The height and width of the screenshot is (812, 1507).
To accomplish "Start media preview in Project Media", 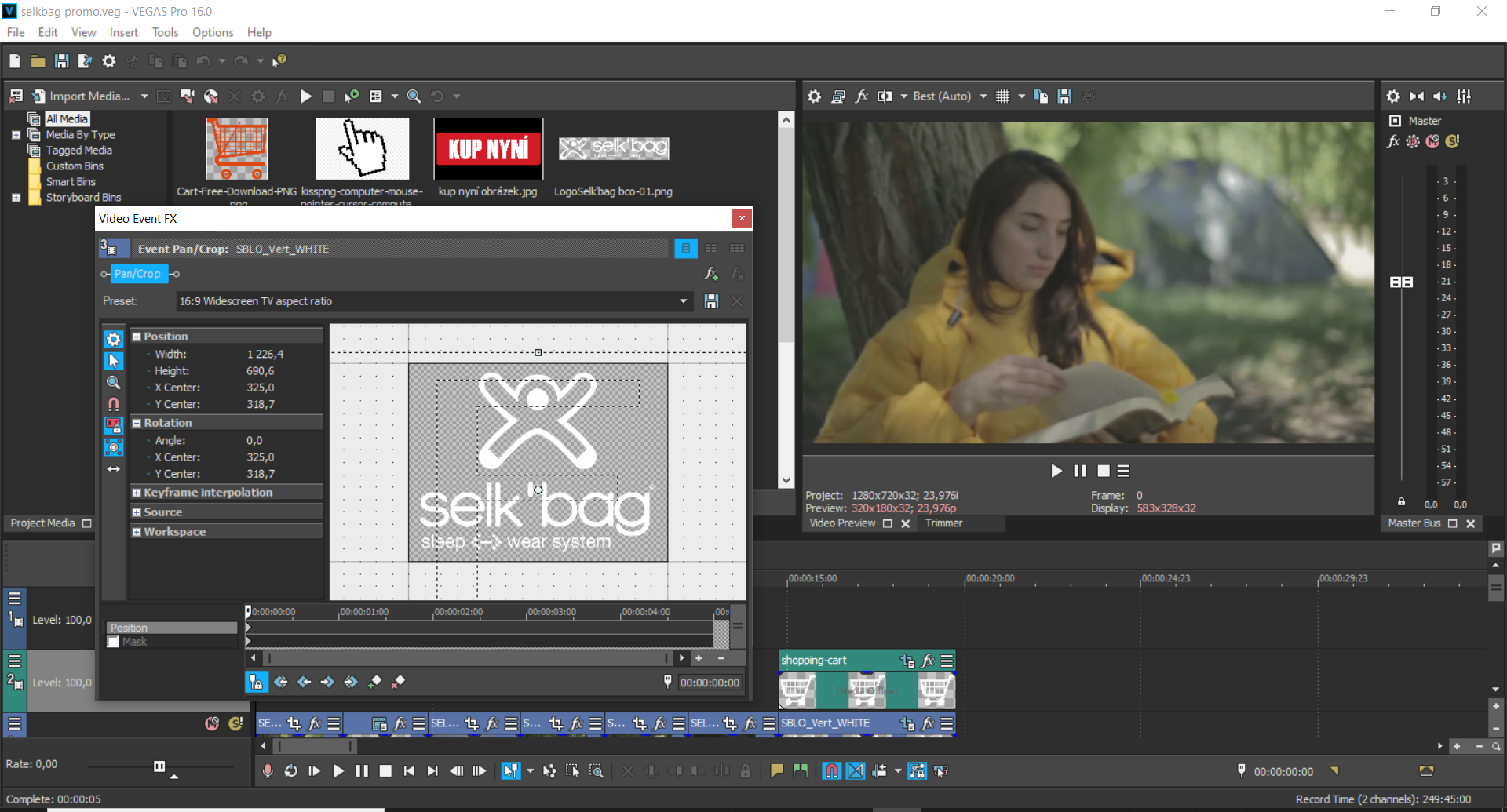I will coord(306,96).
